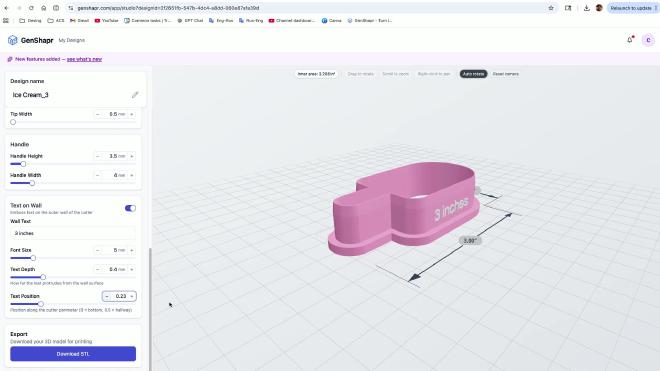
Task: Open the Chrome profile picture
Action: pos(599,8)
